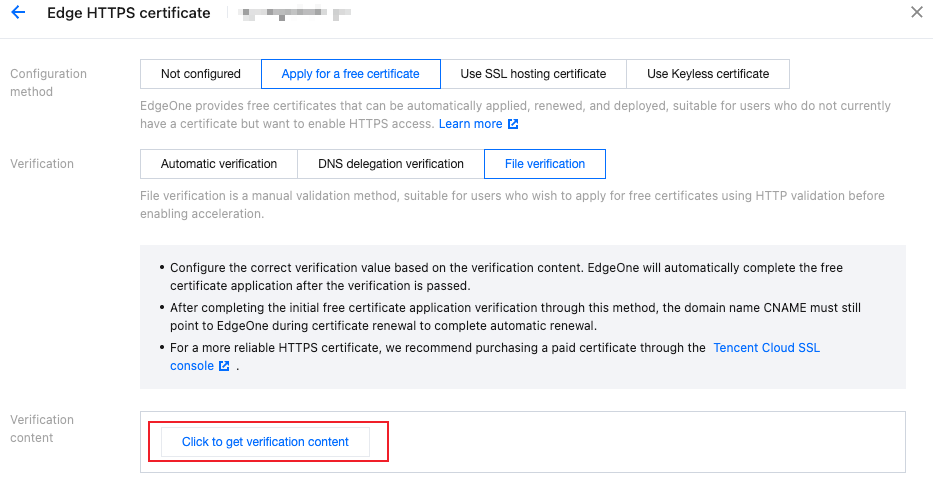This screenshot has height=484, width=933.
Task: Select the Not configured option
Action: [x=201, y=74]
